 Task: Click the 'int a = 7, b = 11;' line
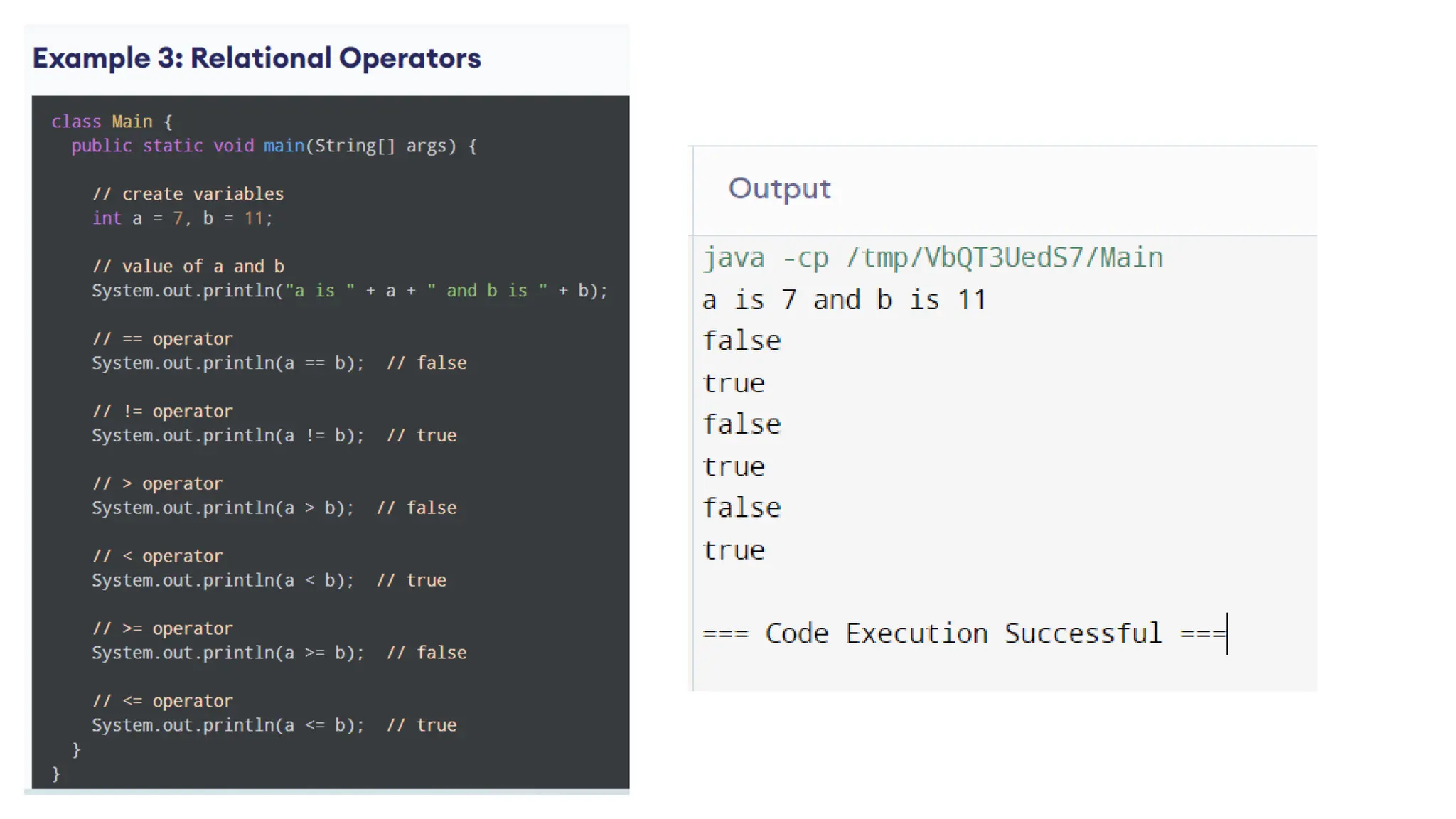pos(182,218)
